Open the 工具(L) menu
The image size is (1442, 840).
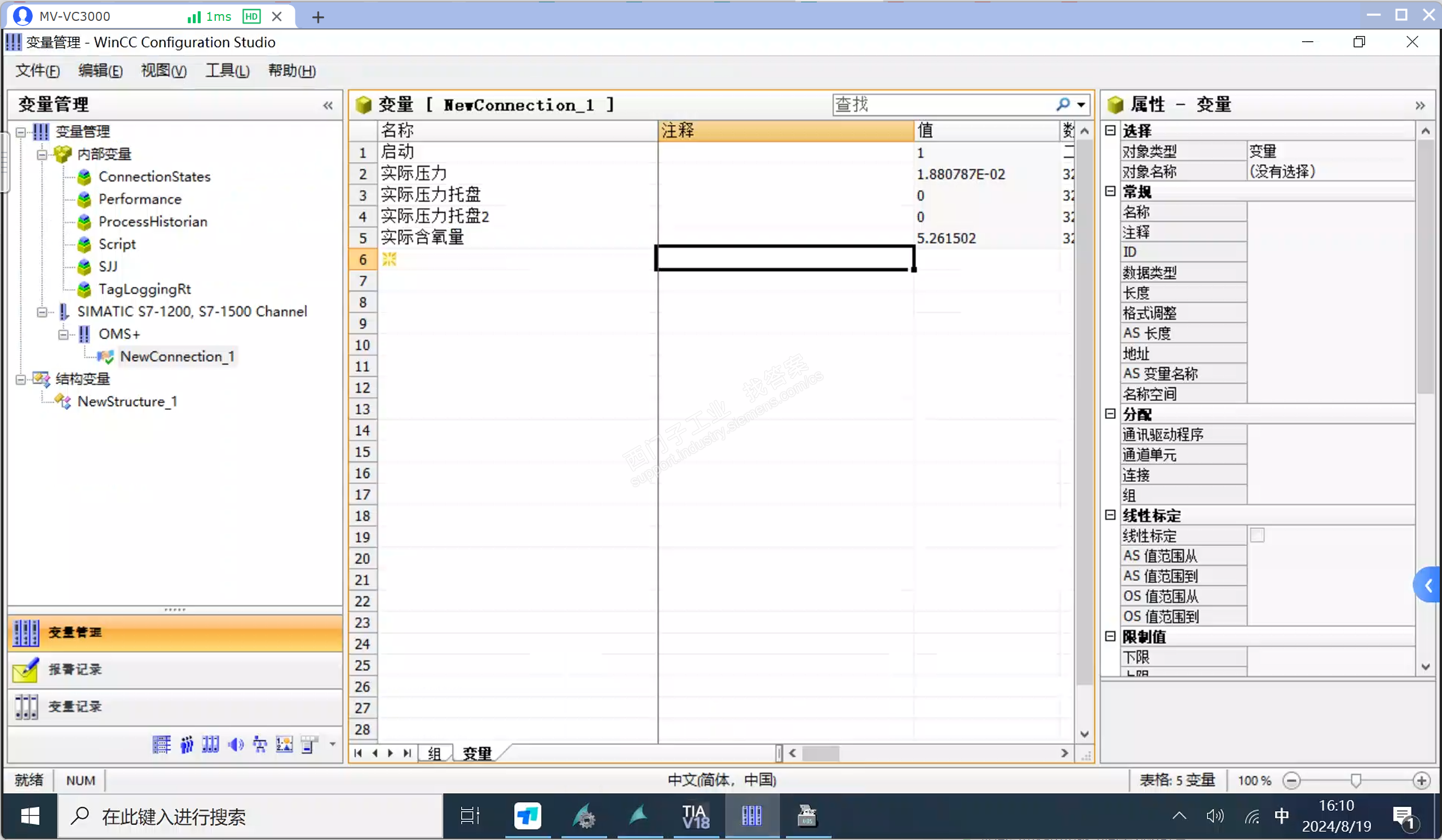(x=227, y=70)
